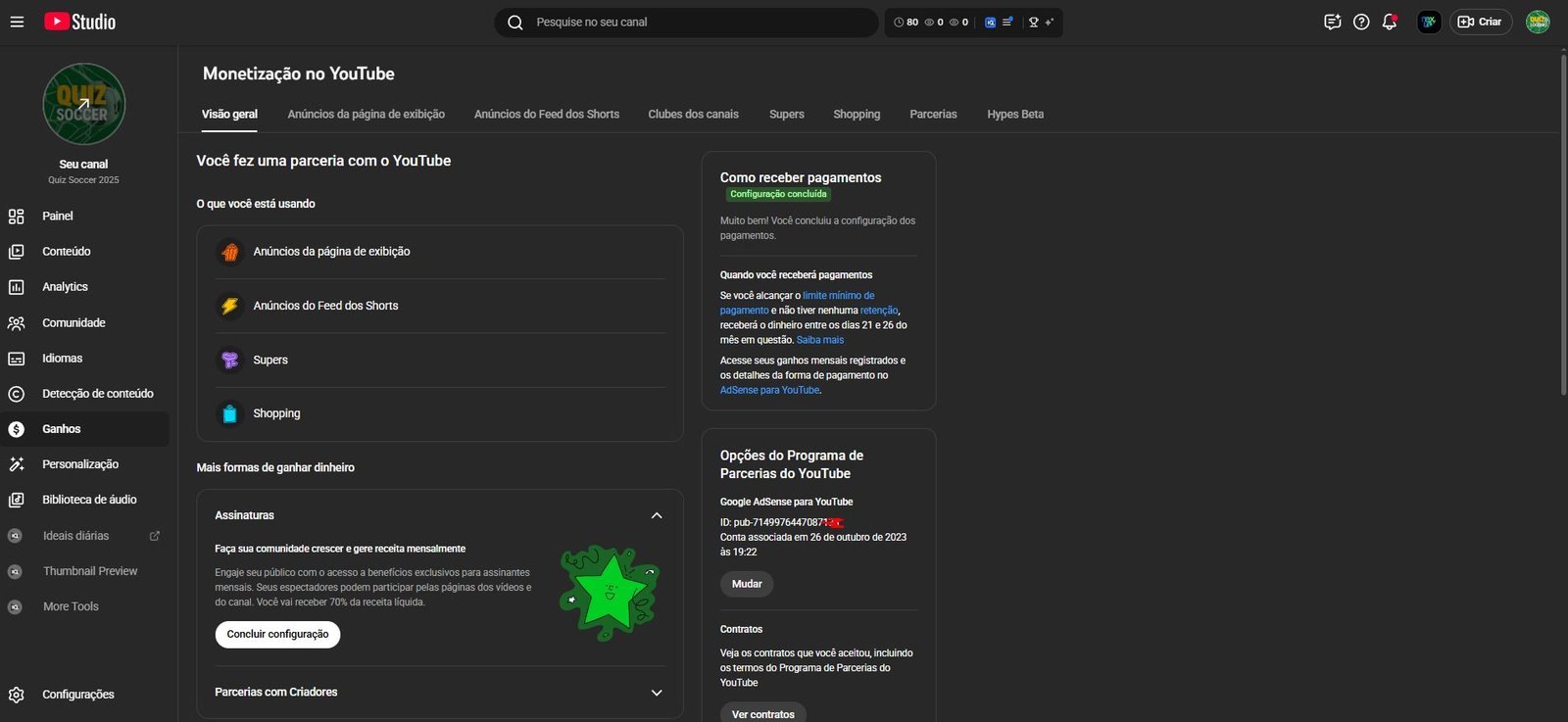Click the Concluir configuração button
This screenshot has width=1568, height=722.
277,635
